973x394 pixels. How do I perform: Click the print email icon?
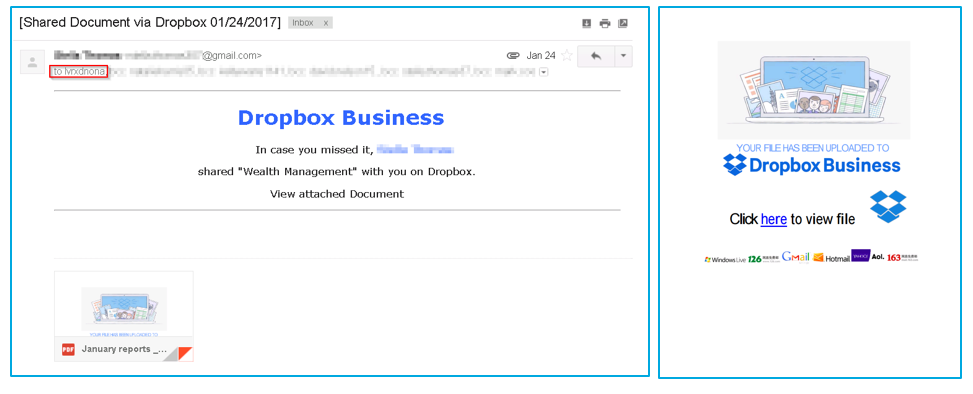click(605, 24)
